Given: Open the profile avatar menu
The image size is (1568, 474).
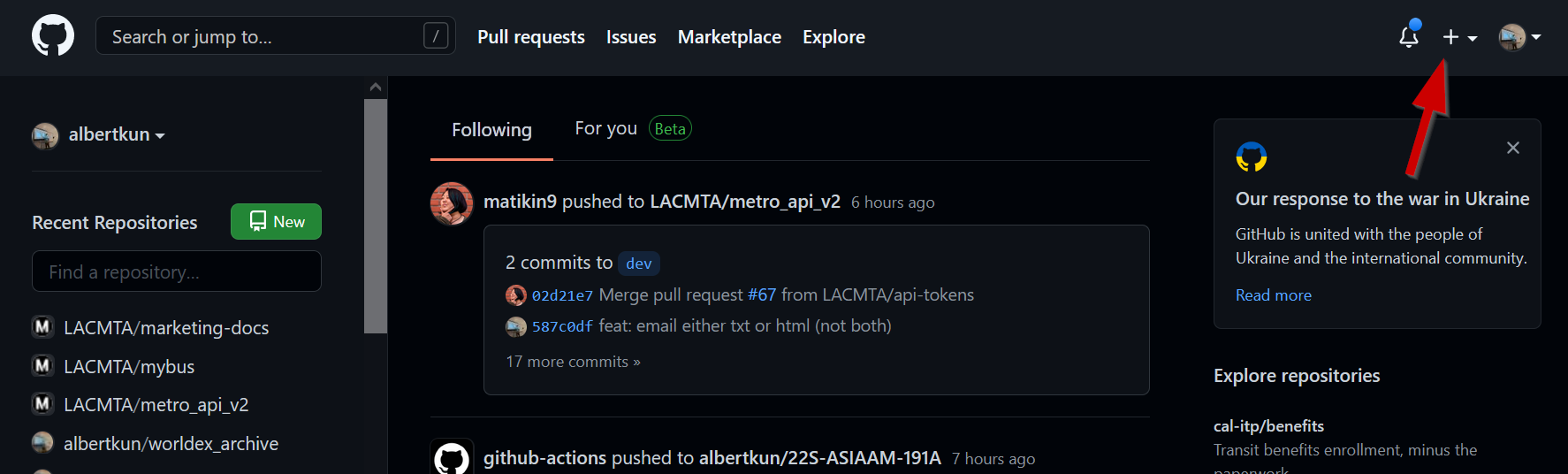Looking at the screenshot, I should pos(1519,37).
